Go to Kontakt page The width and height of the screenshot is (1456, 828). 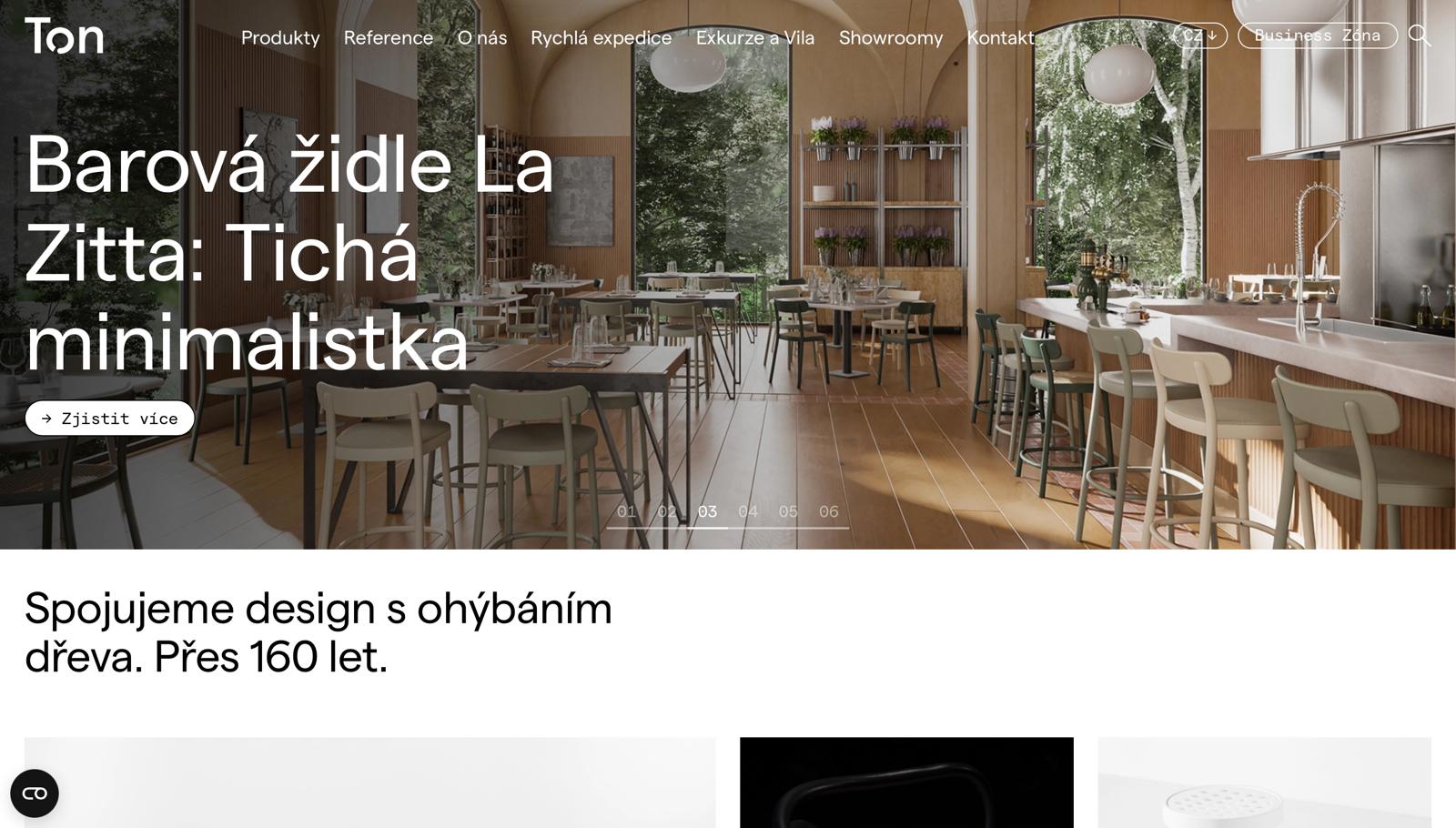point(1001,38)
